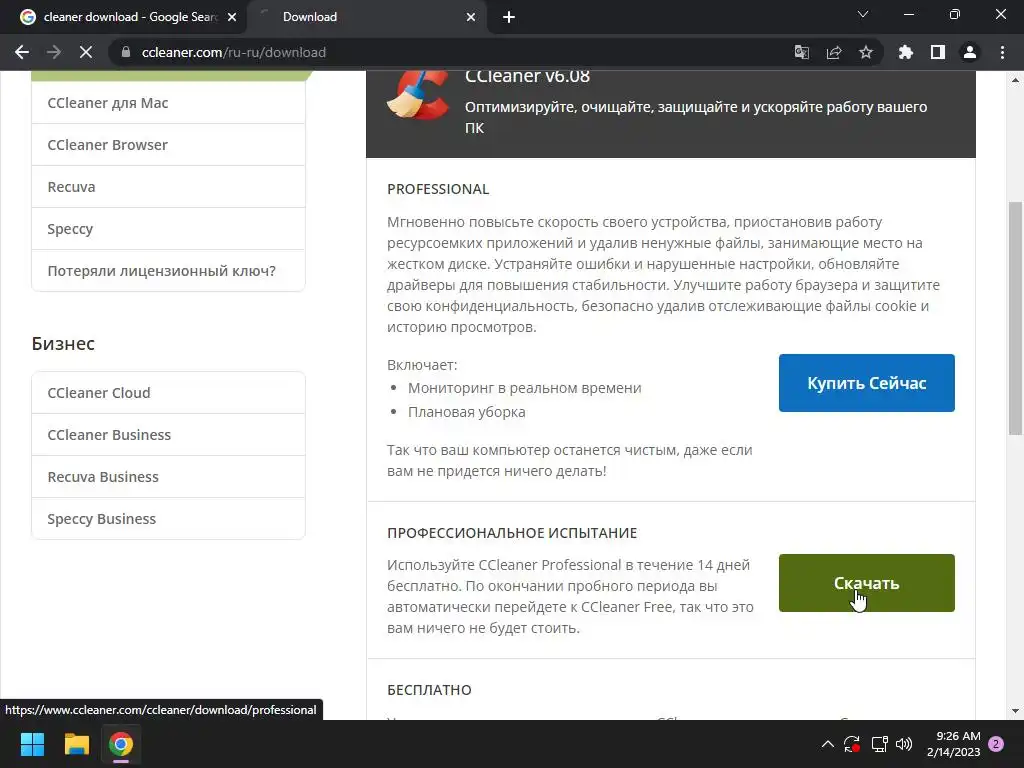Open the Windows Start menu
Viewport: 1024px width, 768px height.
click(32, 744)
